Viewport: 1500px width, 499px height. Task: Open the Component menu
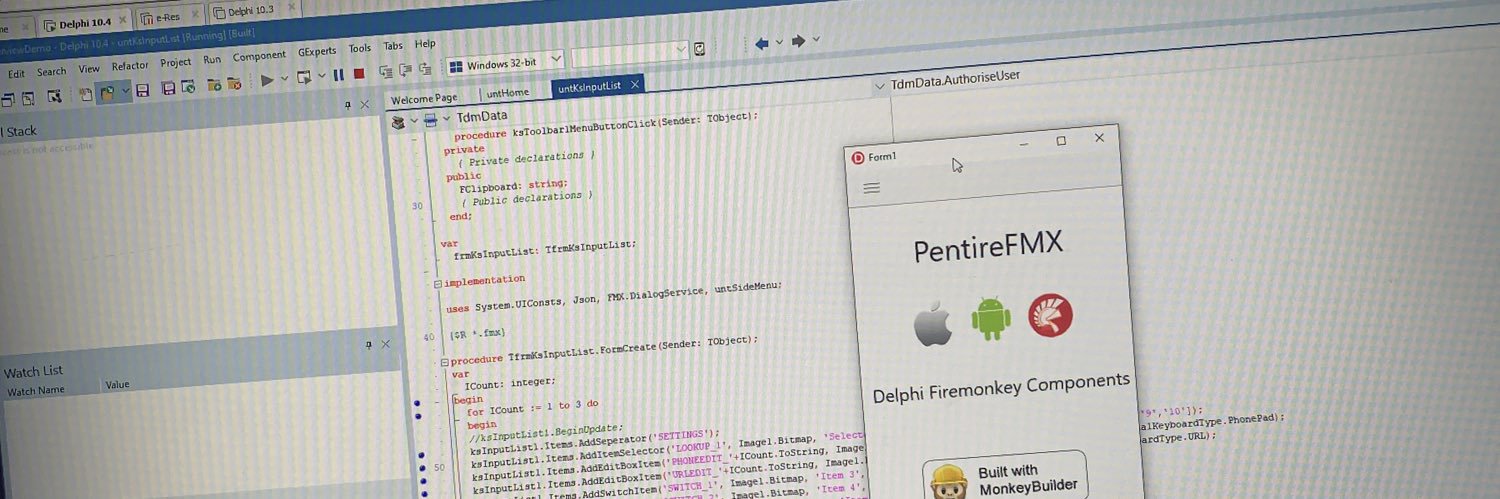259,56
